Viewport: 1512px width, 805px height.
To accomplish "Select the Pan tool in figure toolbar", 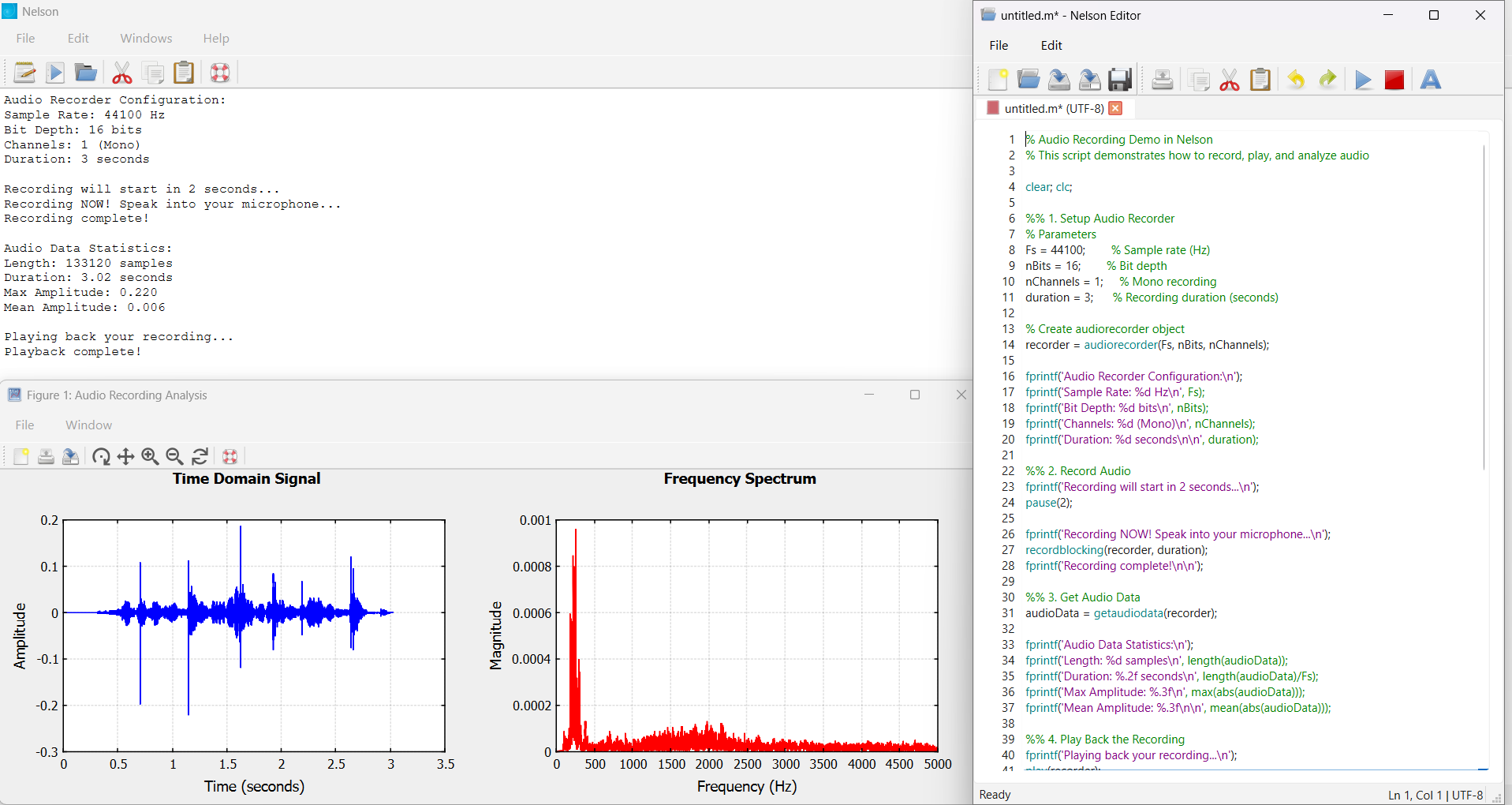I will click(125, 456).
